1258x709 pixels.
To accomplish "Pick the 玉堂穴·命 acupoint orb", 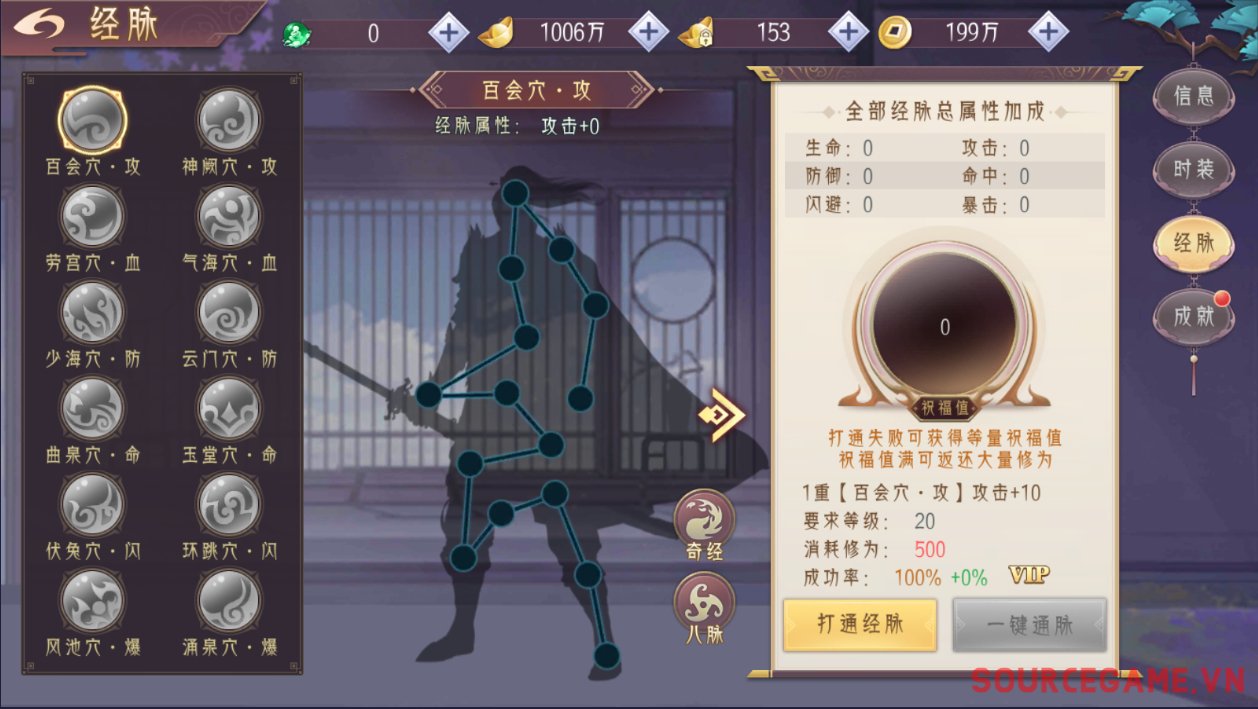I will click(x=229, y=408).
